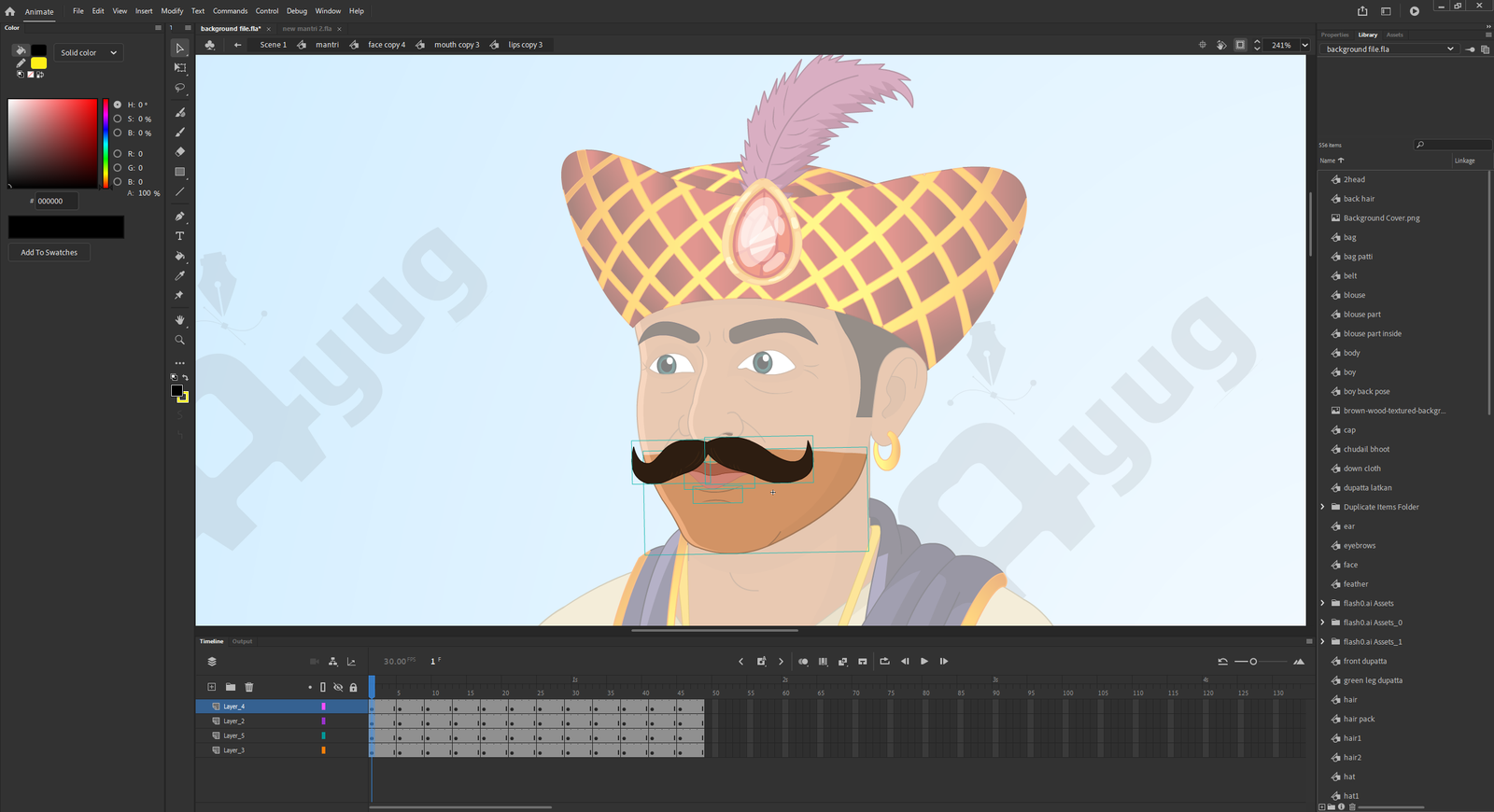Activate the Paint Bucket tool

coord(180,256)
